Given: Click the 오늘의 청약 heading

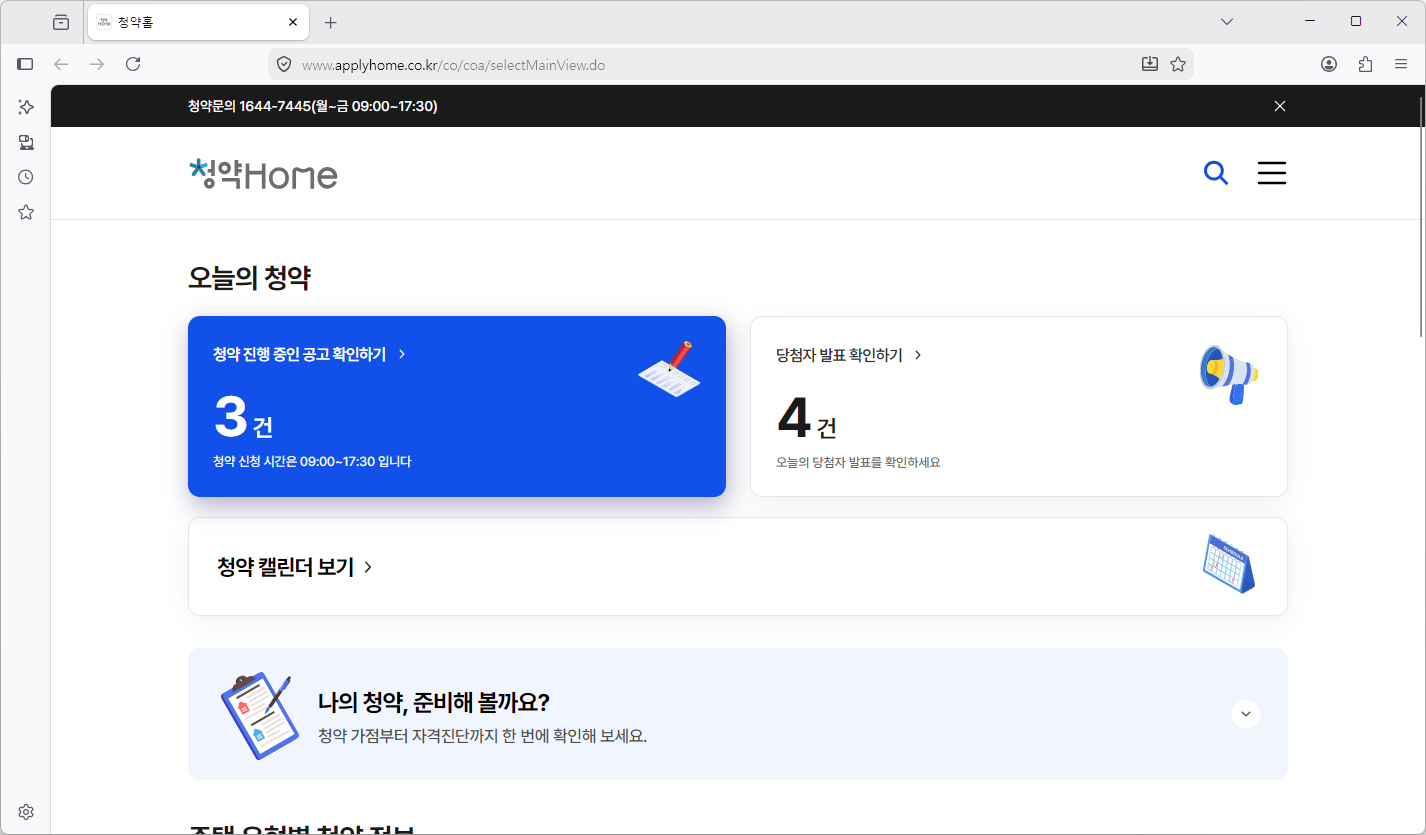Looking at the screenshot, I should [x=249, y=278].
